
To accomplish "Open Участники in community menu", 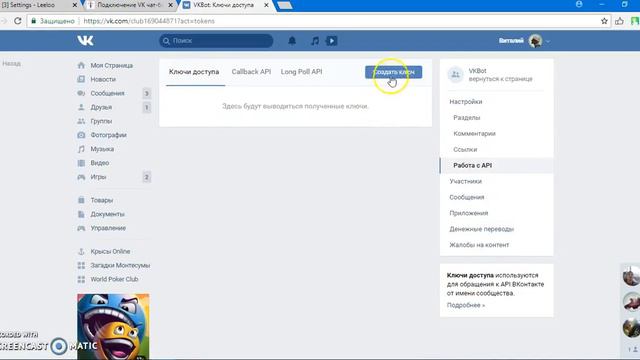I will [465, 181].
